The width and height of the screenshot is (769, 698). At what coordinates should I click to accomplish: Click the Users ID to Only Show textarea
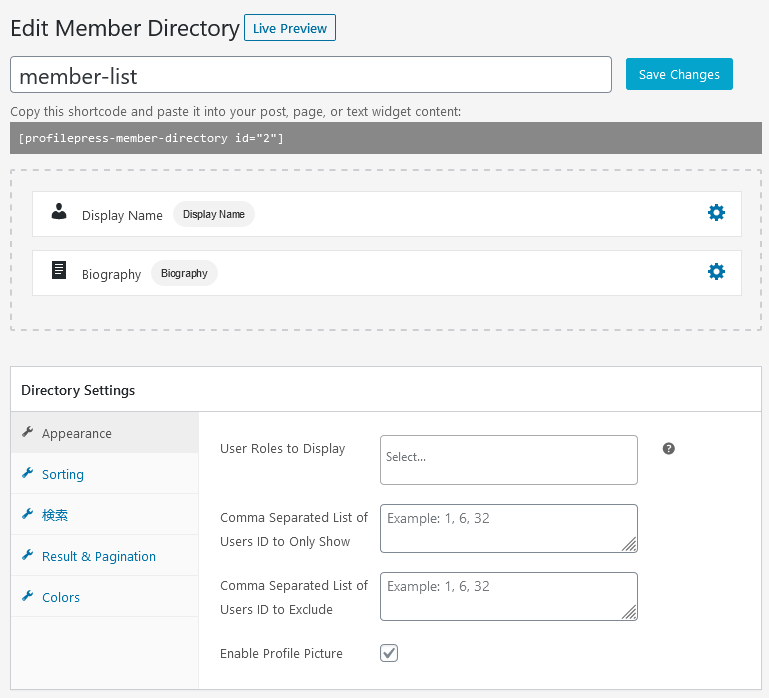click(x=509, y=528)
